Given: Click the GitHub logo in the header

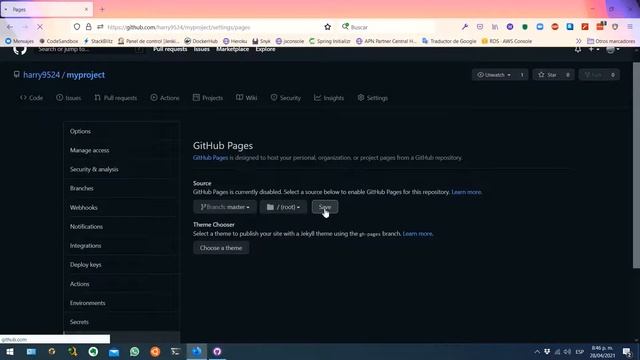Looking at the screenshot, I should 20,50.
